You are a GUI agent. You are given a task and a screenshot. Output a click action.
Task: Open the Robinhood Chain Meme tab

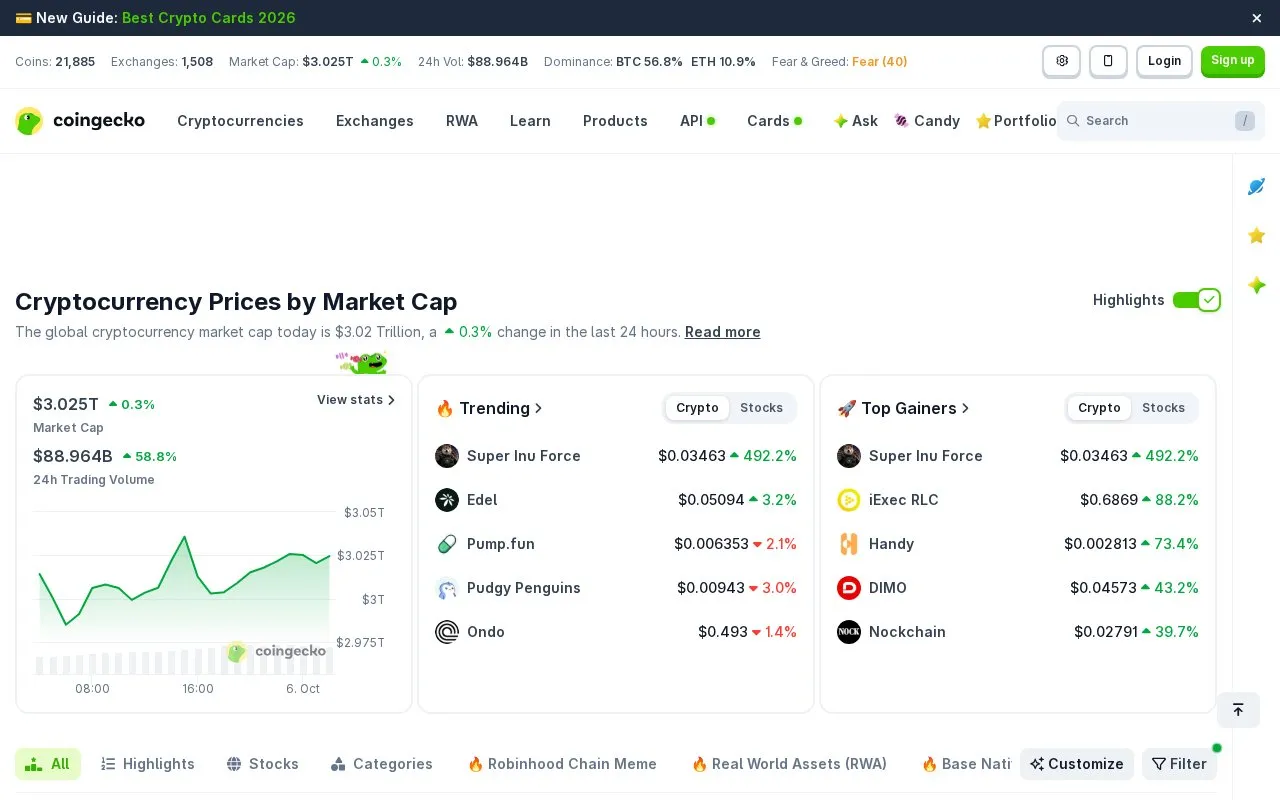(x=562, y=764)
